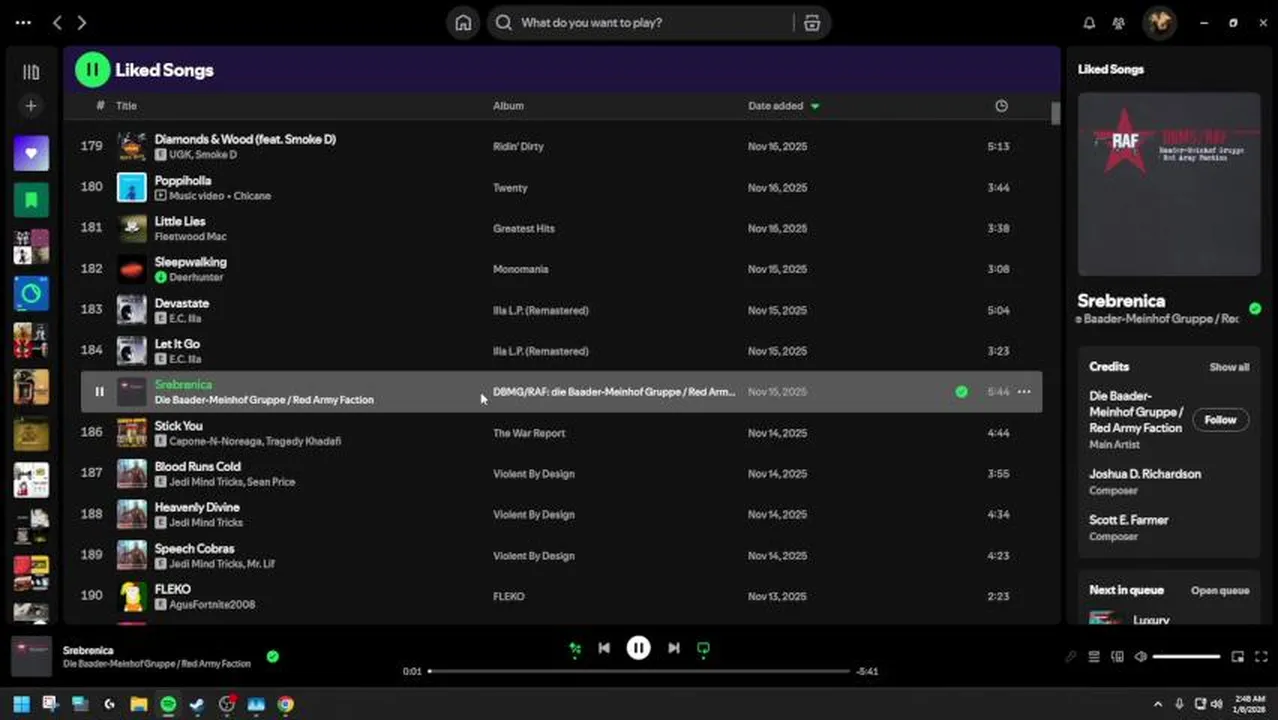Screen dimensions: 1278x720
Task: Open the user profile avatar menu
Action: coord(1160,22)
